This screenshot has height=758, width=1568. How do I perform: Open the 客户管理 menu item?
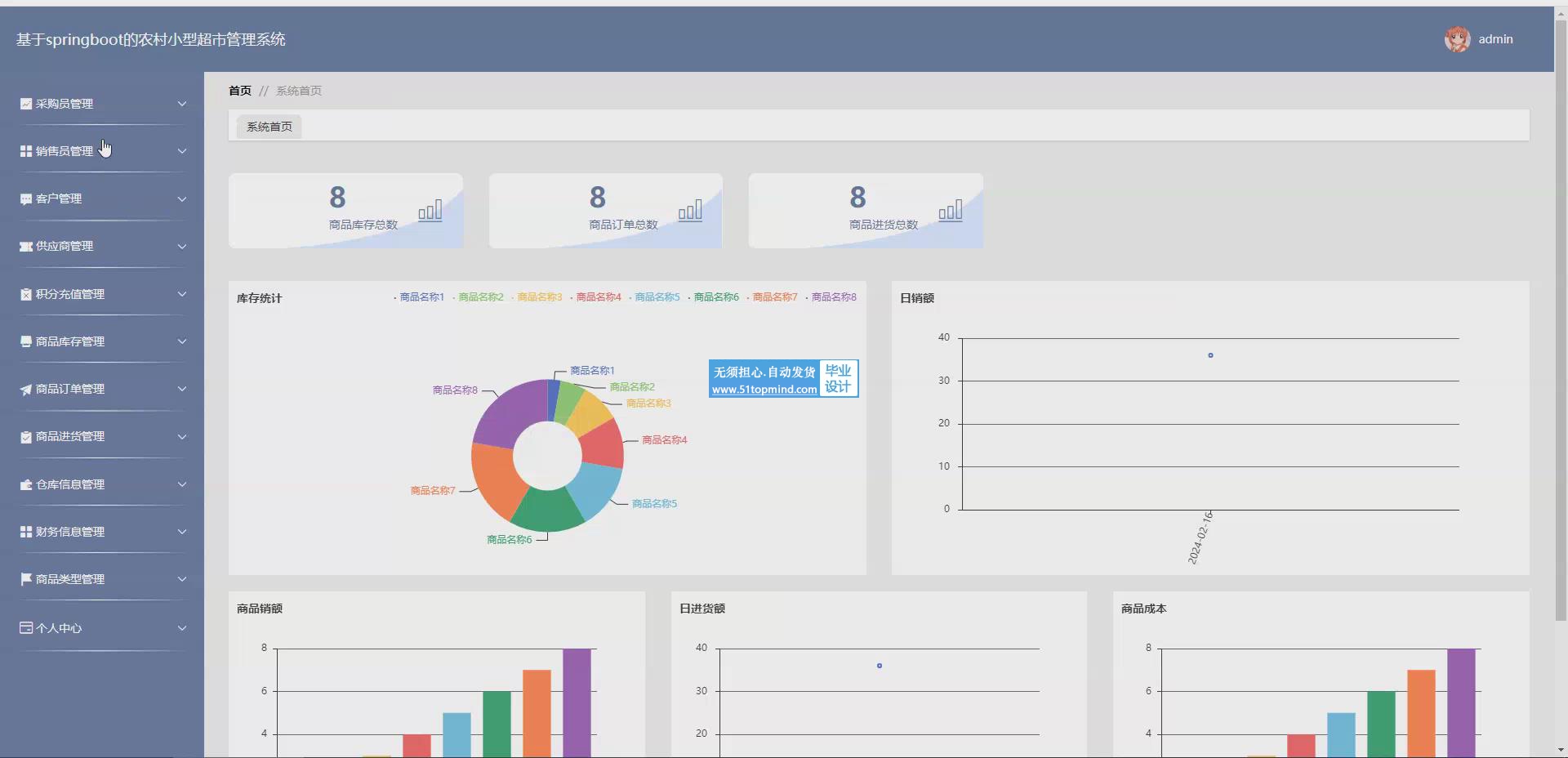click(102, 198)
